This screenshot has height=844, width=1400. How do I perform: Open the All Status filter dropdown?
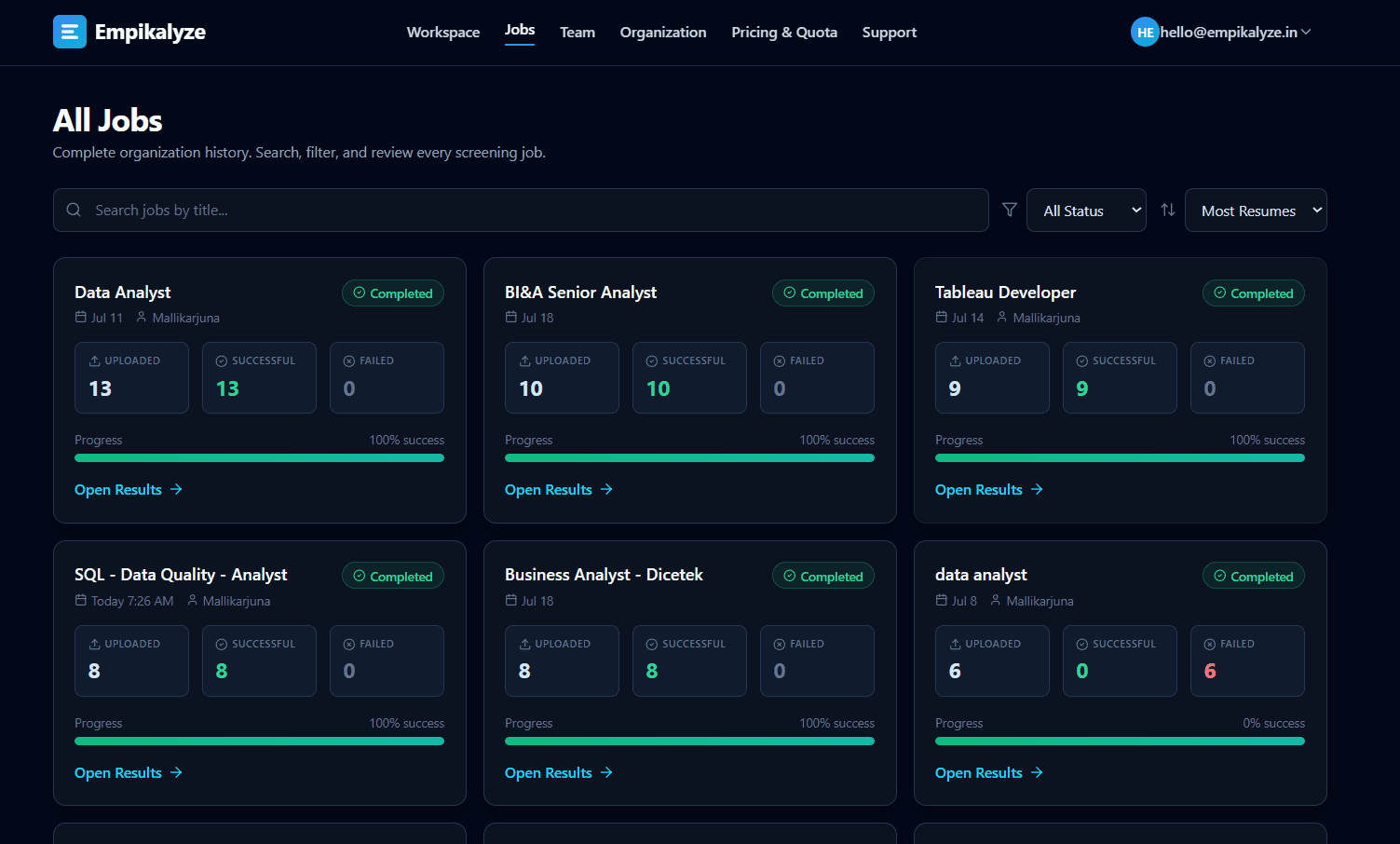[x=1086, y=211]
